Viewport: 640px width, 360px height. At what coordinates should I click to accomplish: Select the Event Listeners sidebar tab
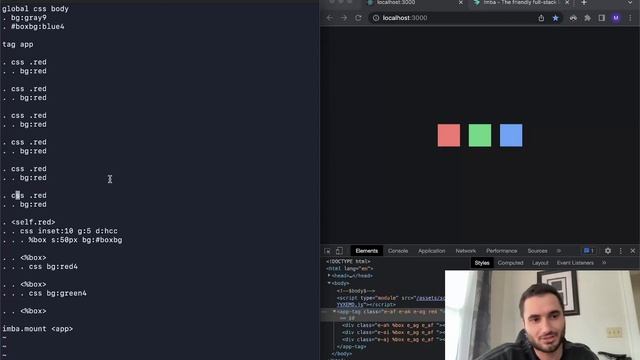click(575, 263)
